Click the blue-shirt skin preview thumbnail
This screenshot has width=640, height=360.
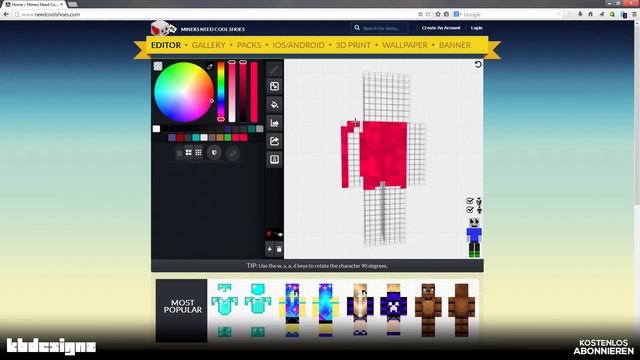pyautogui.click(x=474, y=238)
